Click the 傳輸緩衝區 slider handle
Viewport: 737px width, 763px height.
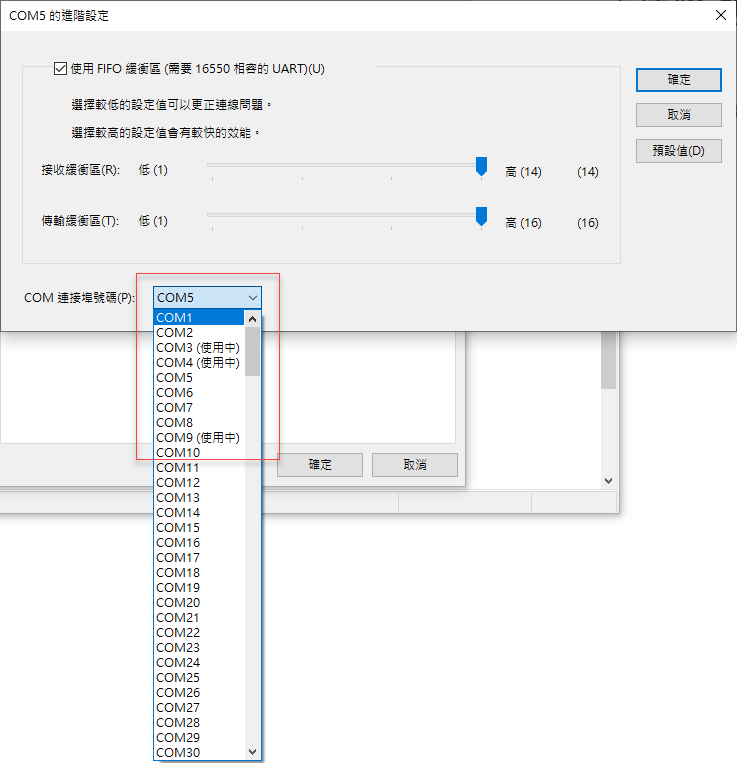481,217
